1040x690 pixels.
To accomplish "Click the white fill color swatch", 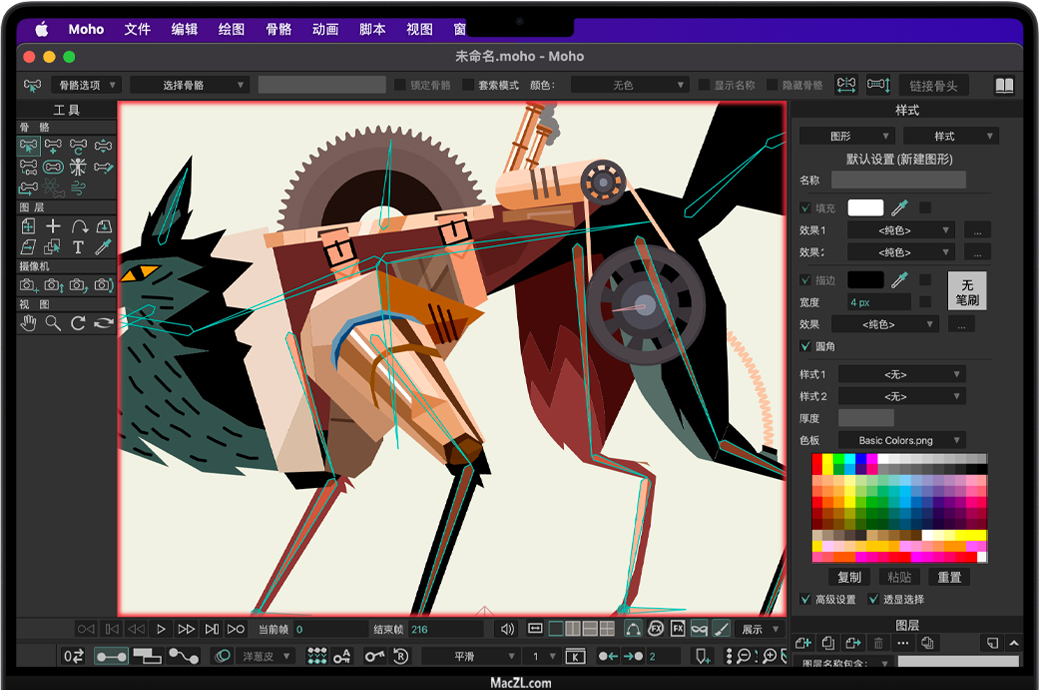I will [866, 208].
